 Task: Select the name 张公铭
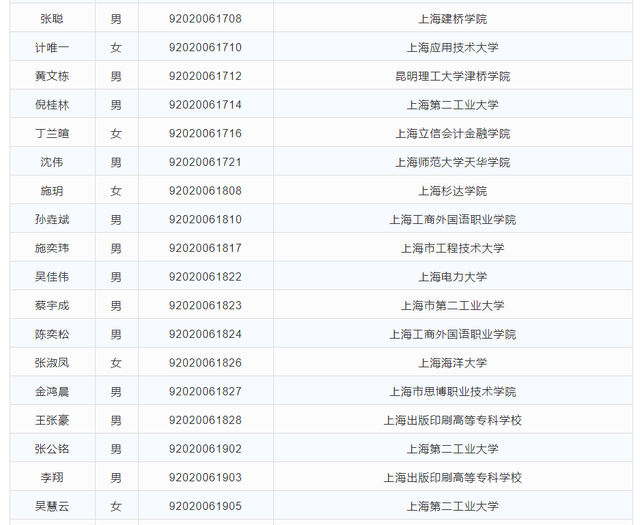click(x=52, y=449)
